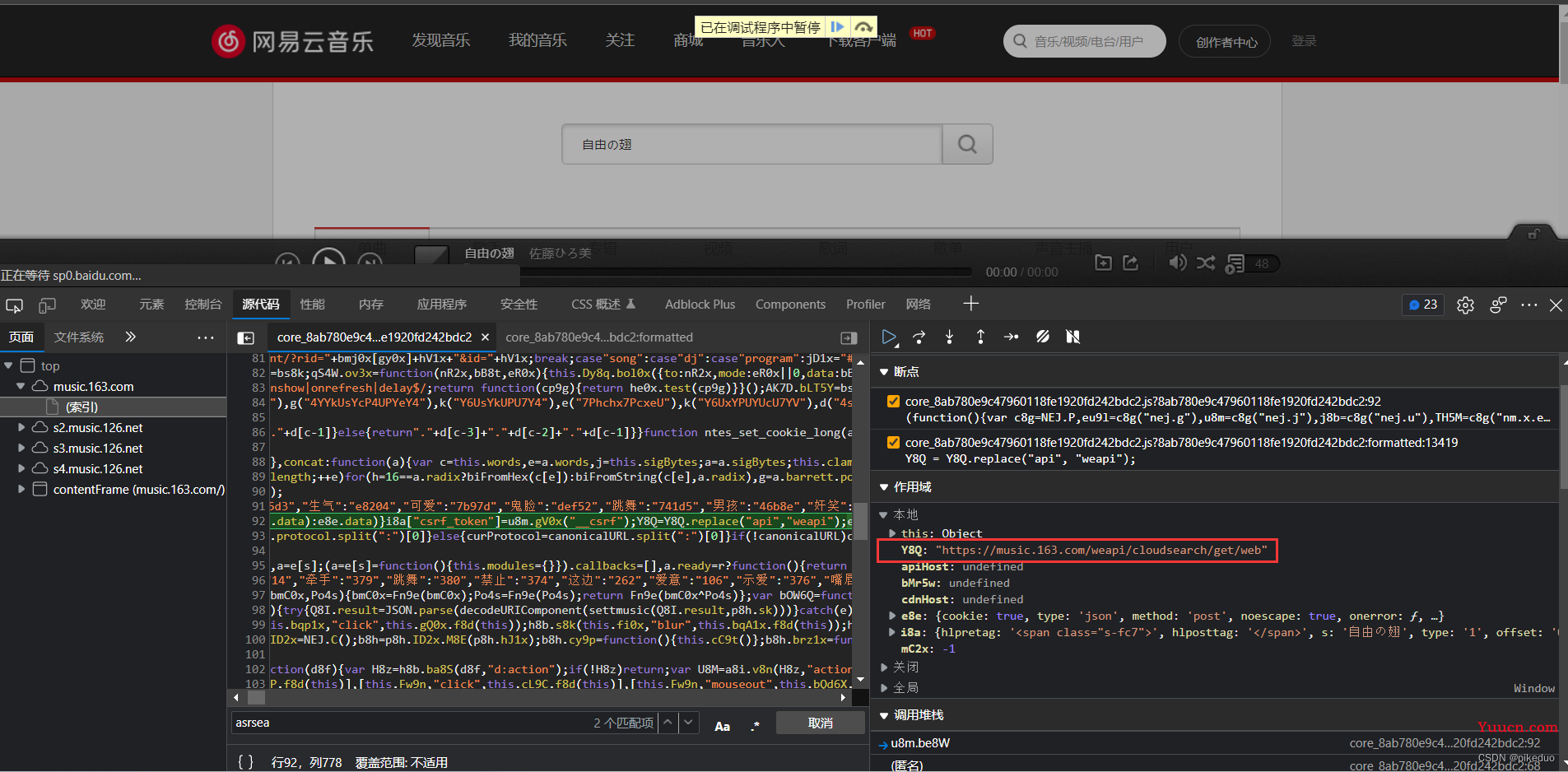Open 发现音乐 in the site navigation
1568x772 pixels.
[441, 40]
